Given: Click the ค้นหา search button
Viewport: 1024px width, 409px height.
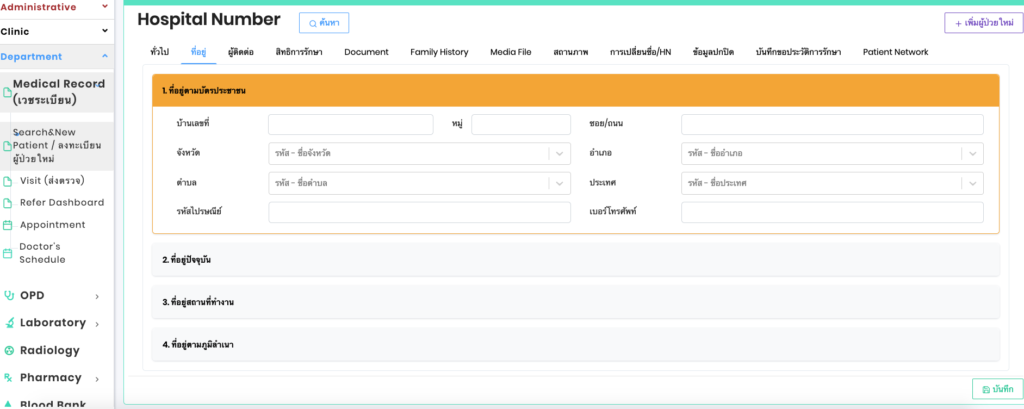Looking at the screenshot, I should 324,23.
